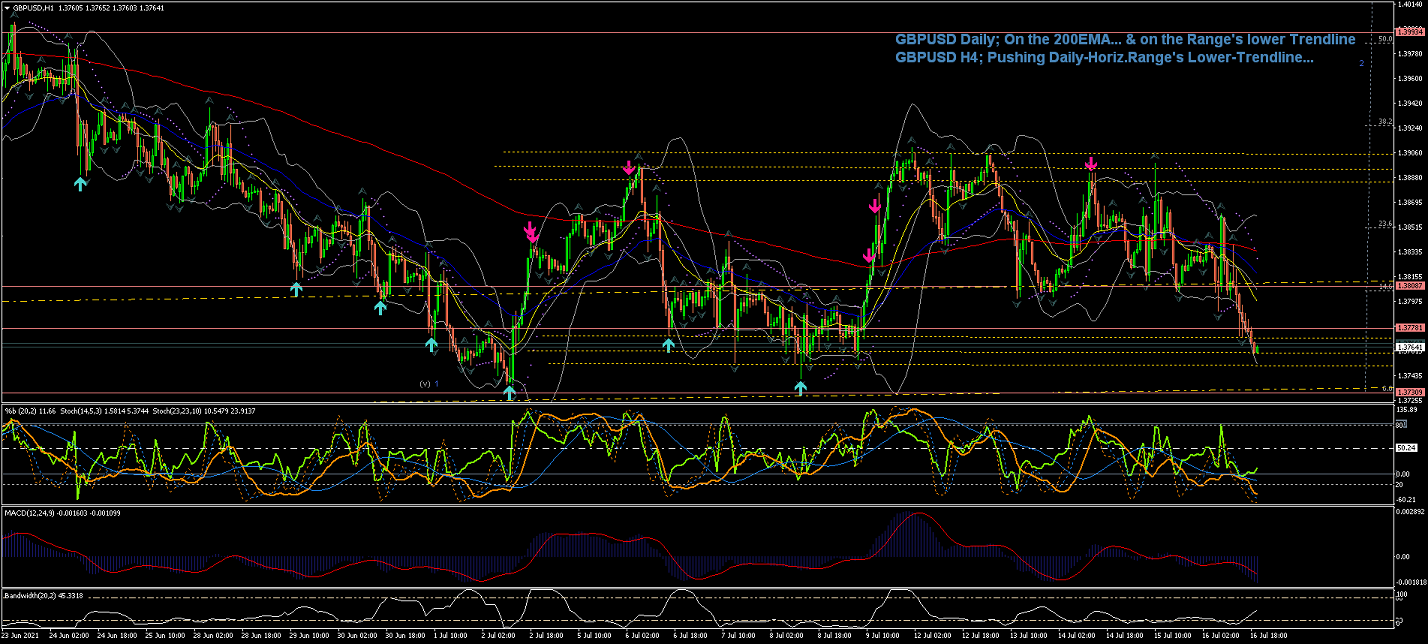Click the Fibonacci 23.6 level label
This screenshot has width=1428, height=644.
pos(1384,224)
